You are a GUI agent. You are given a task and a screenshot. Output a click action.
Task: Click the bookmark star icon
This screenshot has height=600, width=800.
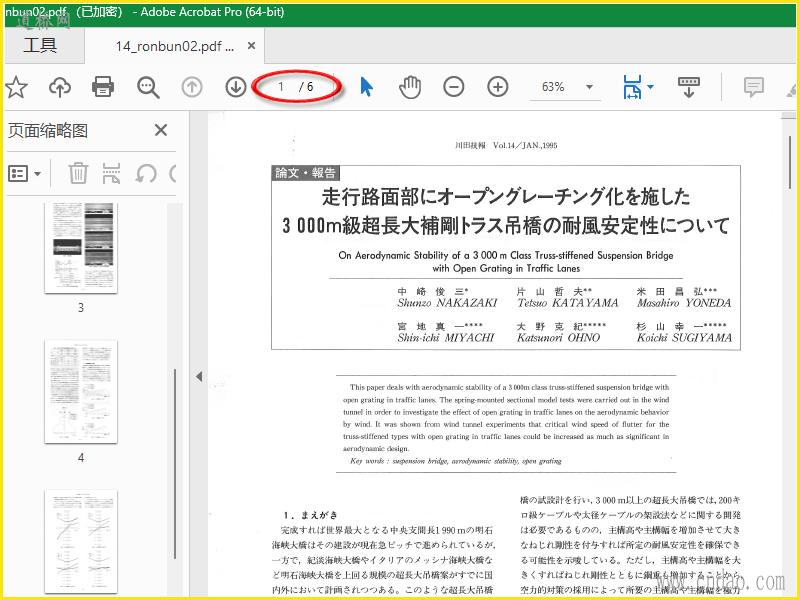[16, 87]
